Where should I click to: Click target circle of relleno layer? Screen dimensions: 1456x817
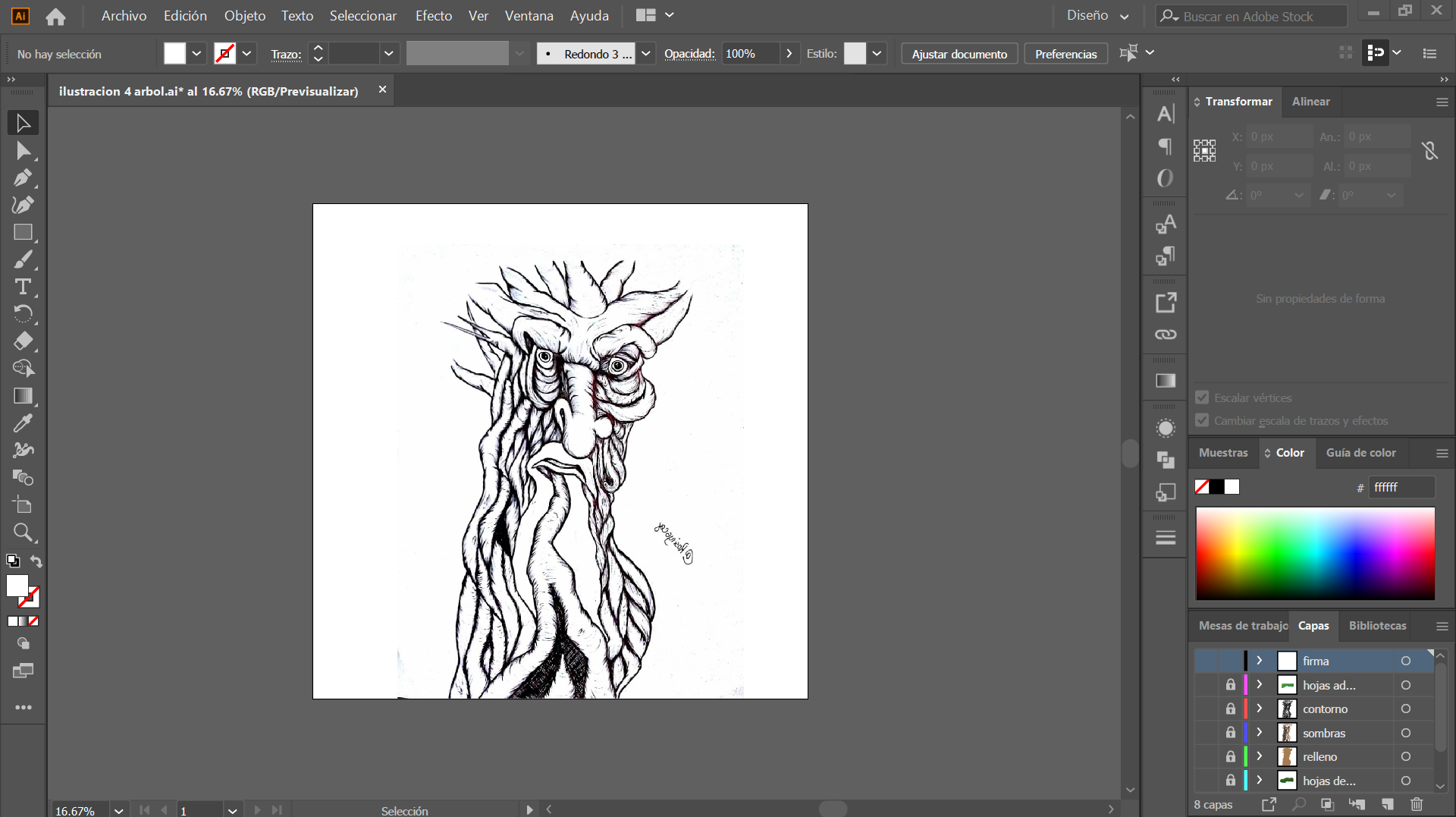(1405, 756)
